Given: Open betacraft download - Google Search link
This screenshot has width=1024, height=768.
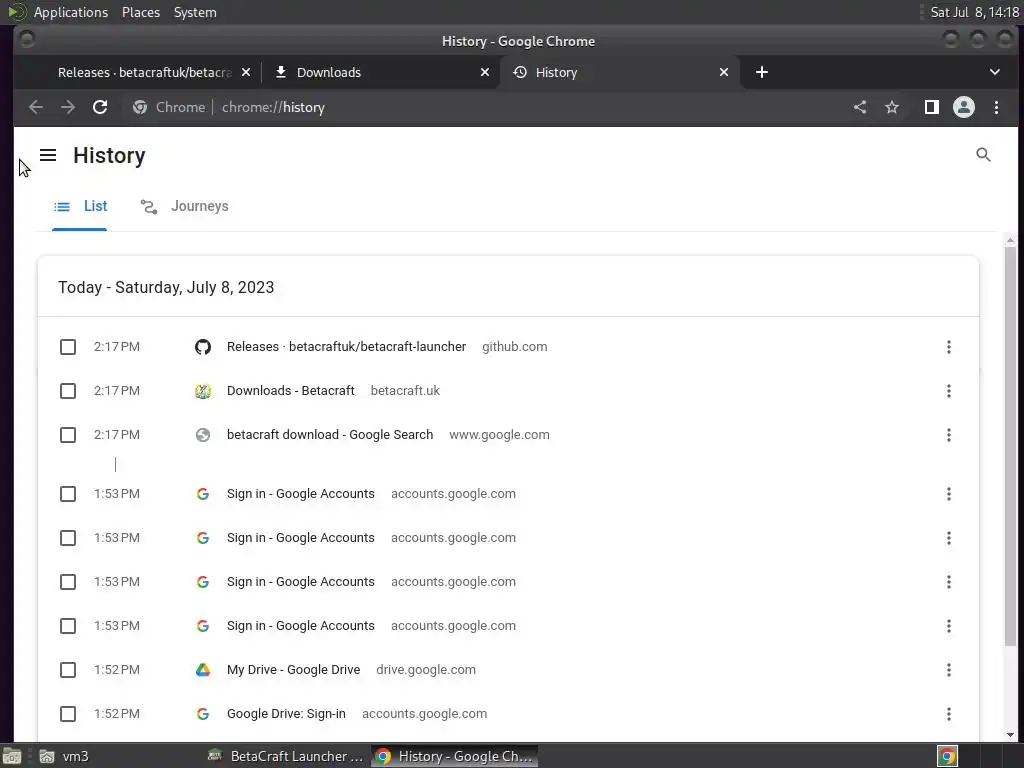Looking at the screenshot, I should point(330,435).
